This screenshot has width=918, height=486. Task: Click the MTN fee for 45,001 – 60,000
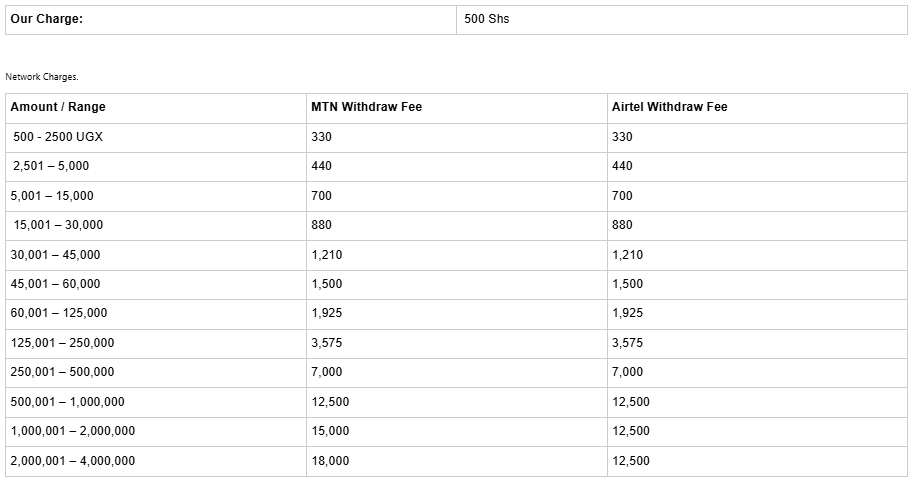click(327, 284)
